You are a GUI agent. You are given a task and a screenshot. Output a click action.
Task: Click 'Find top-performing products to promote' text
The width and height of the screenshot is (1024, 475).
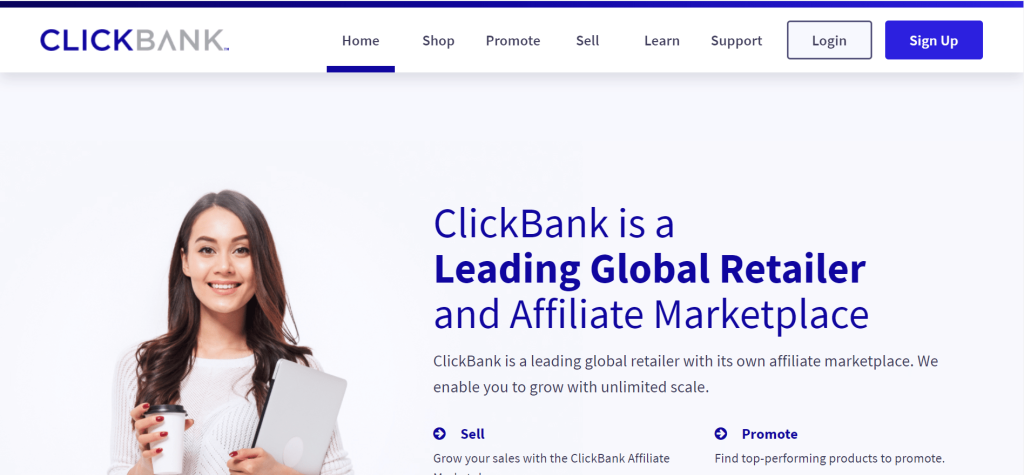[829, 458]
